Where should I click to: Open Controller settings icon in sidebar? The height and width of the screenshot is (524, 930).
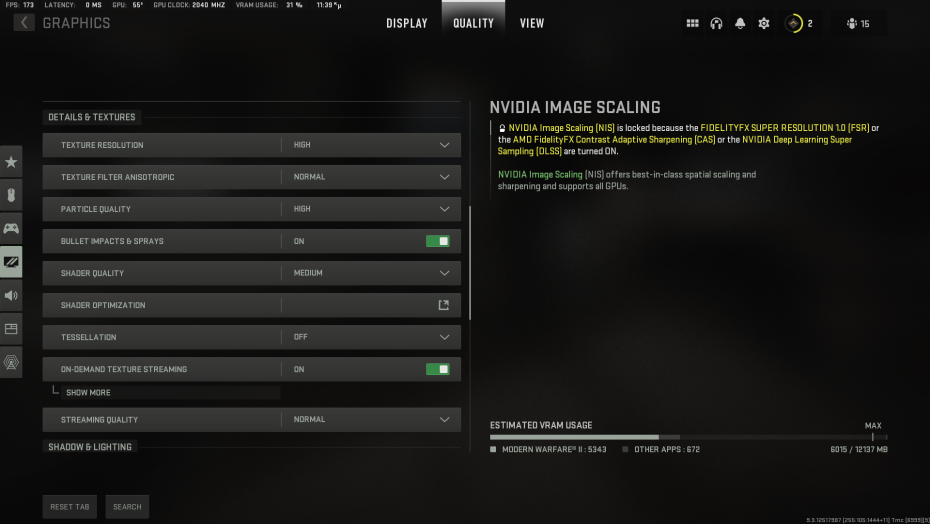click(11, 228)
